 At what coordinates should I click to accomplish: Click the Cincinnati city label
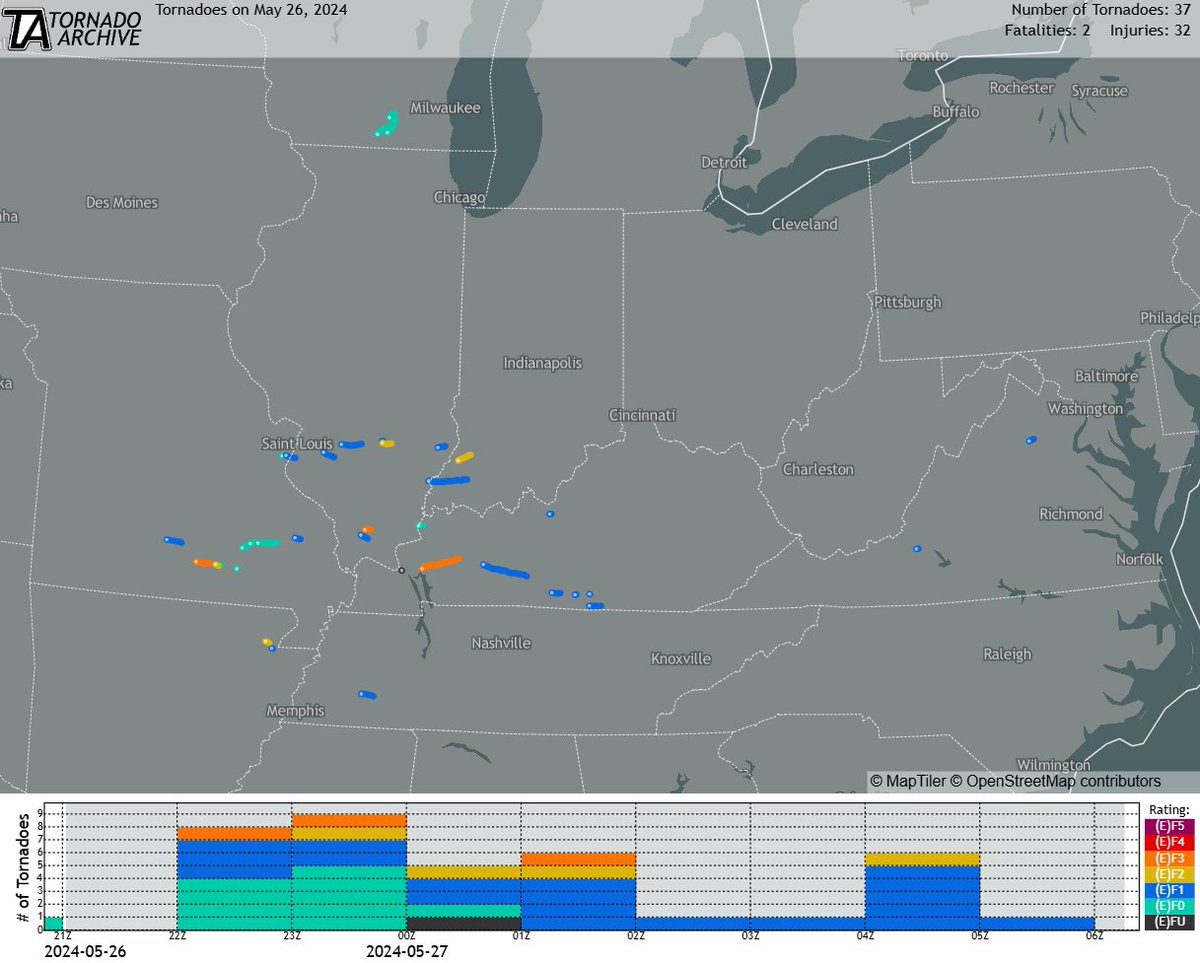tap(643, 415)
